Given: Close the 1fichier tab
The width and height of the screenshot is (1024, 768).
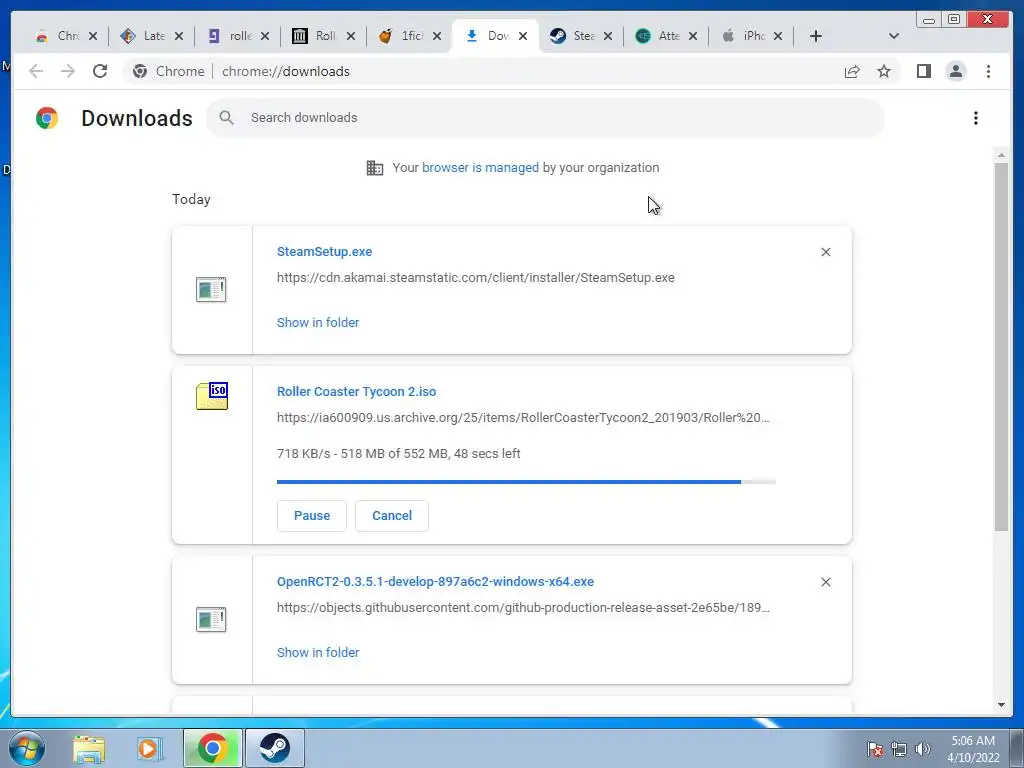Looking at the screenshot, I should tap(437, 36).
